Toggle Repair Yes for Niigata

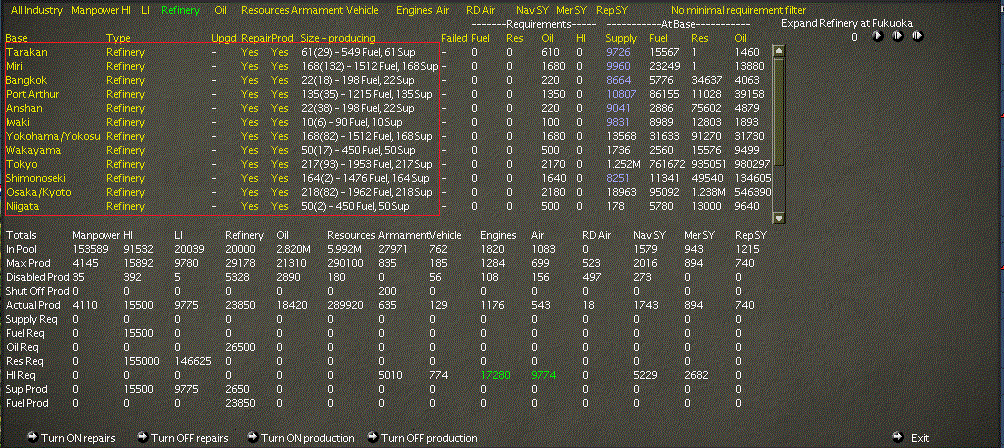pos(250,207)
